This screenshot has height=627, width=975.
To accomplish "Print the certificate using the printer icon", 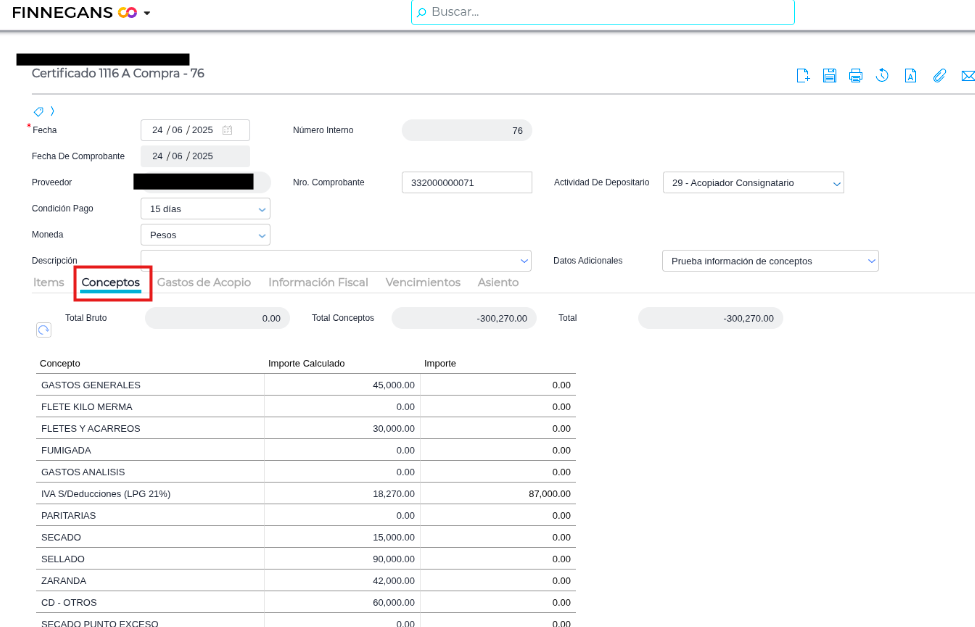I will pyautogui.click(x=856, y=76).
